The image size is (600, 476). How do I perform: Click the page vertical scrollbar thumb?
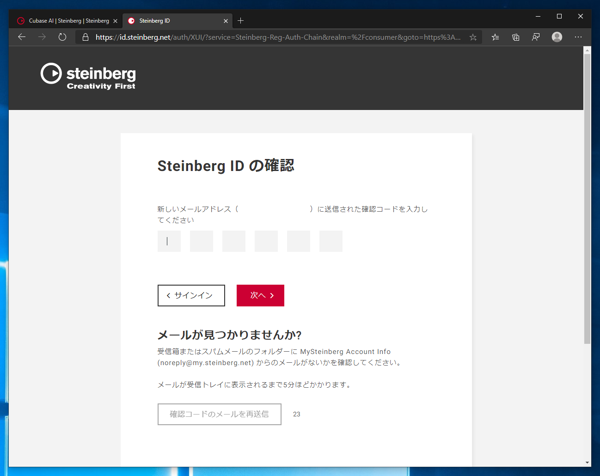587,198
